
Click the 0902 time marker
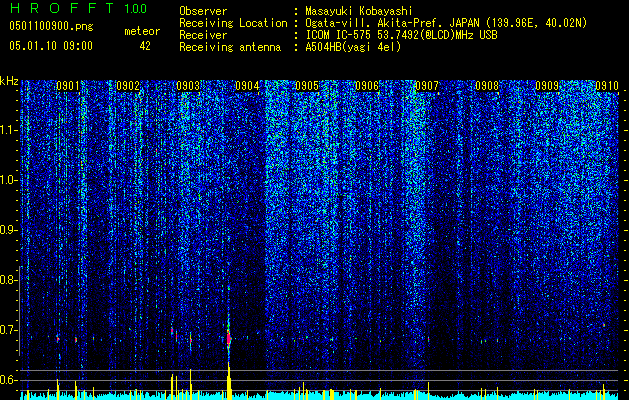(x=128, y=86)
